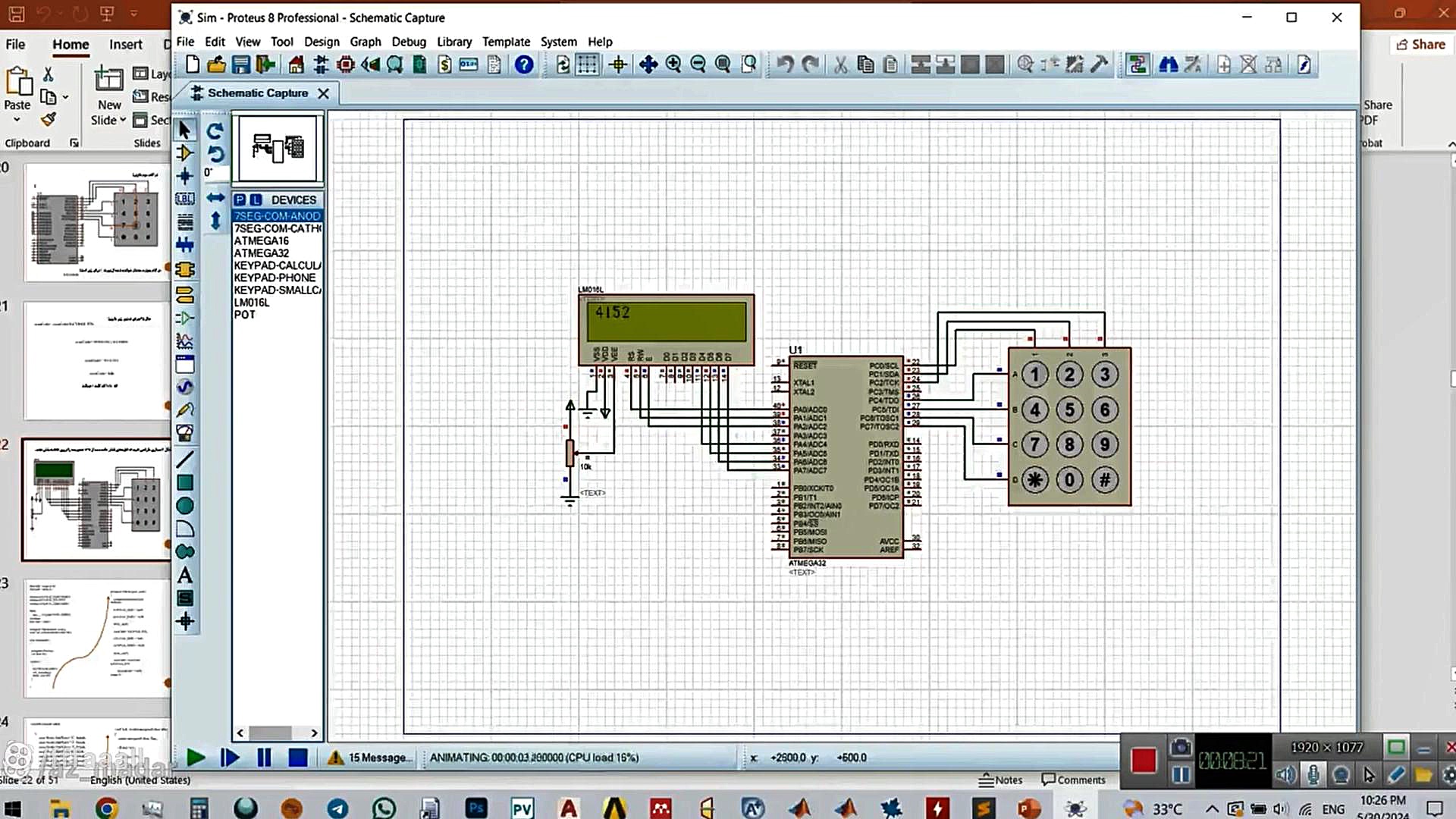Click the Home page toolbar icon

(x=297, y=65)
